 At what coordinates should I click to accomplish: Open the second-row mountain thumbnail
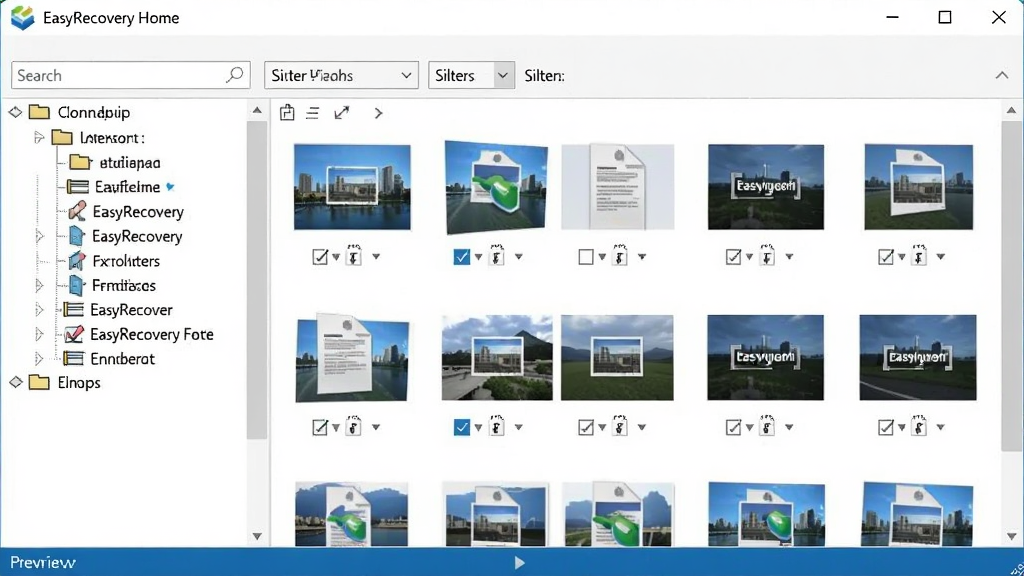(x=497, y=357)
